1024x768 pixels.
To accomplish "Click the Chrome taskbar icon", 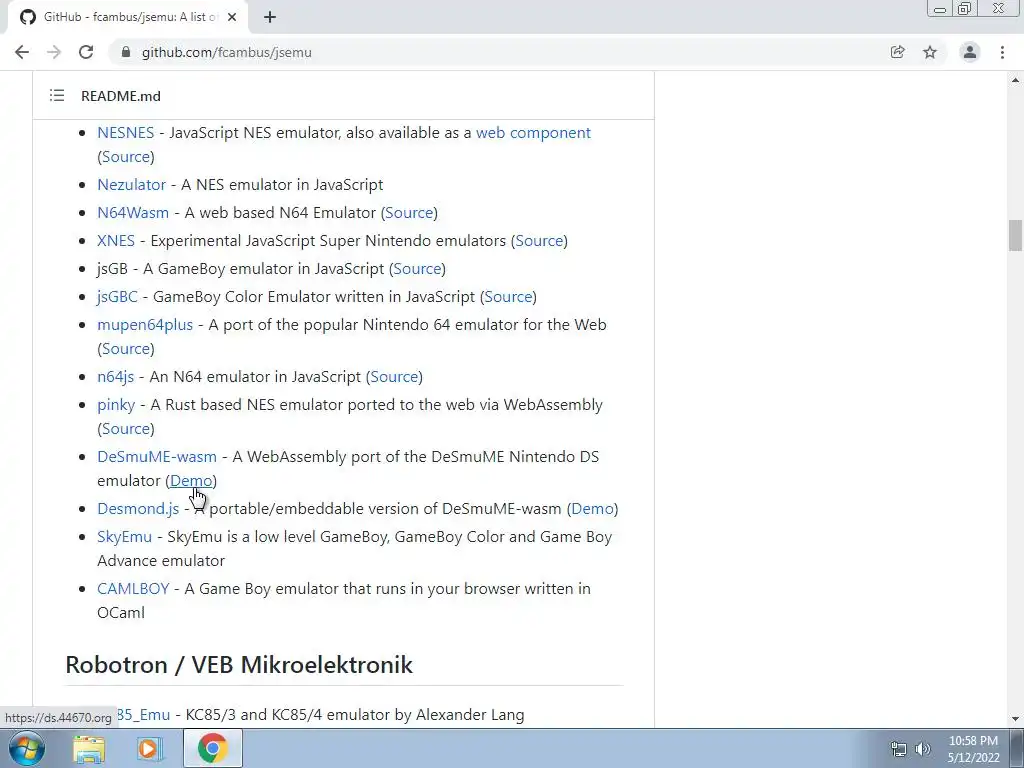I will [x=212, y=748].
